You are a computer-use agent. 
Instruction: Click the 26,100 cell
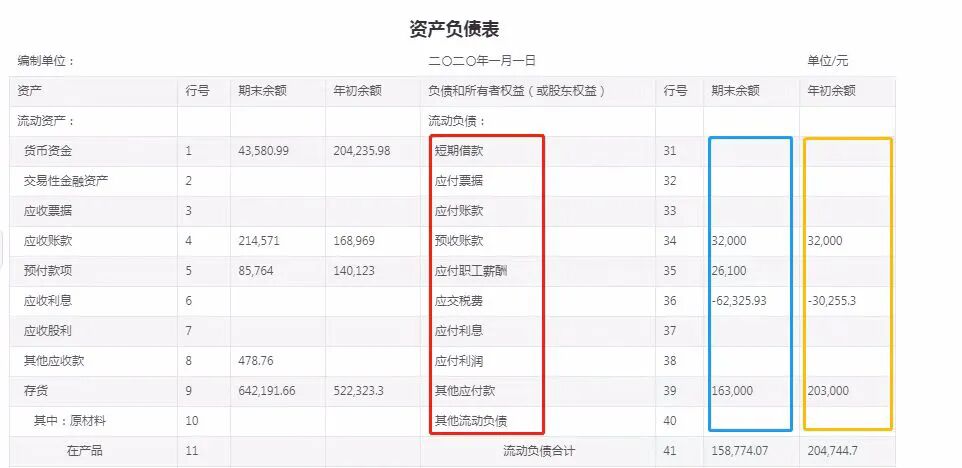(x=729, y=271)
